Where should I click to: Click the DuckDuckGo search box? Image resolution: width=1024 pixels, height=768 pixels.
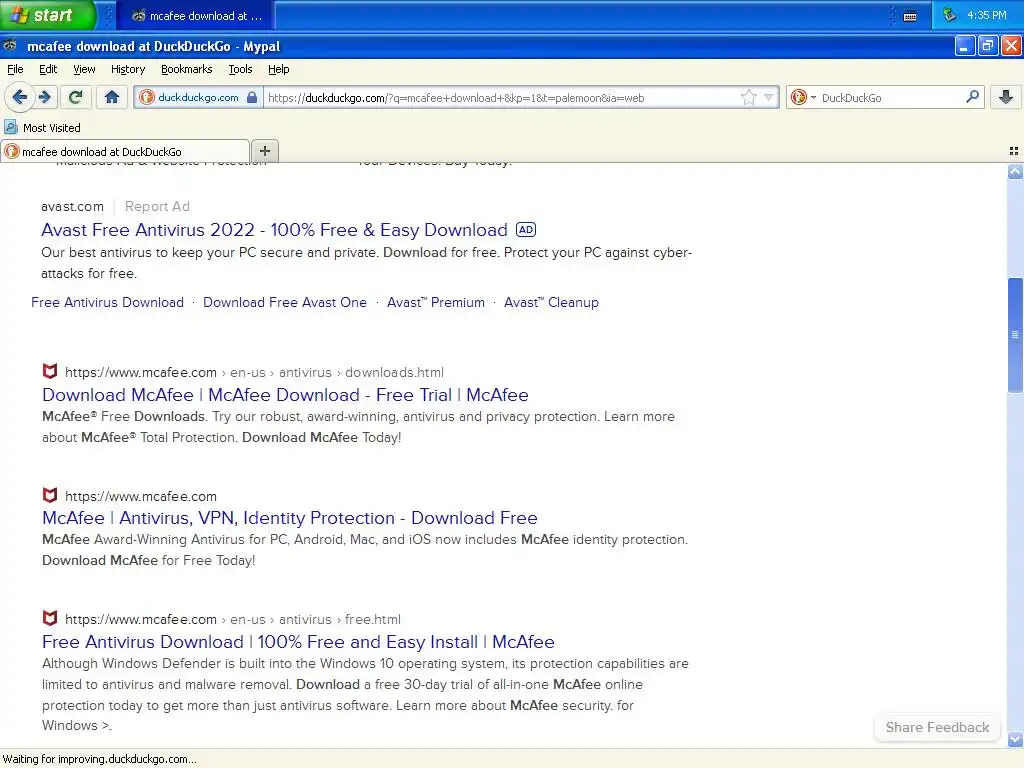click(891, 97)
